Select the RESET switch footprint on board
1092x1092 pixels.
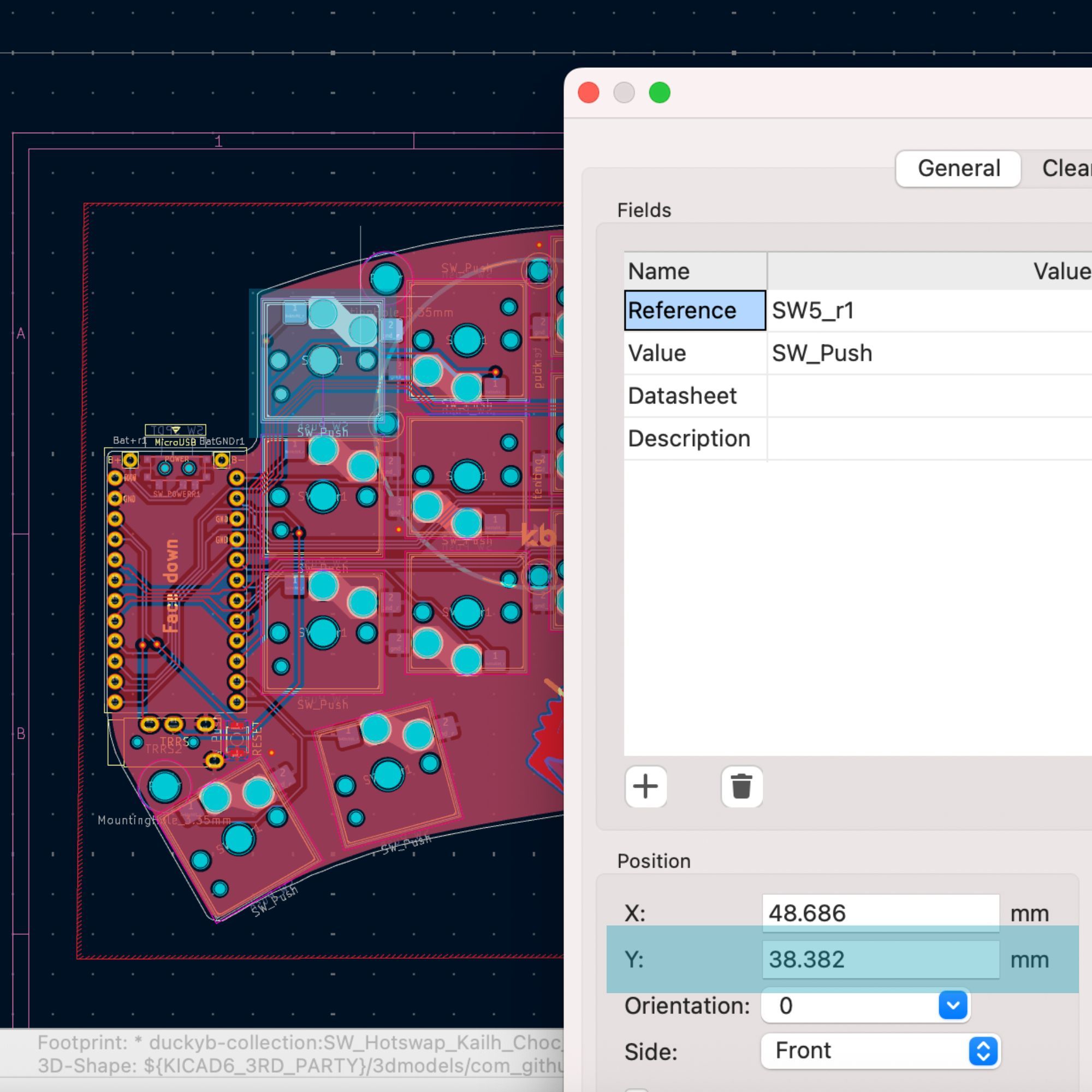237,739
